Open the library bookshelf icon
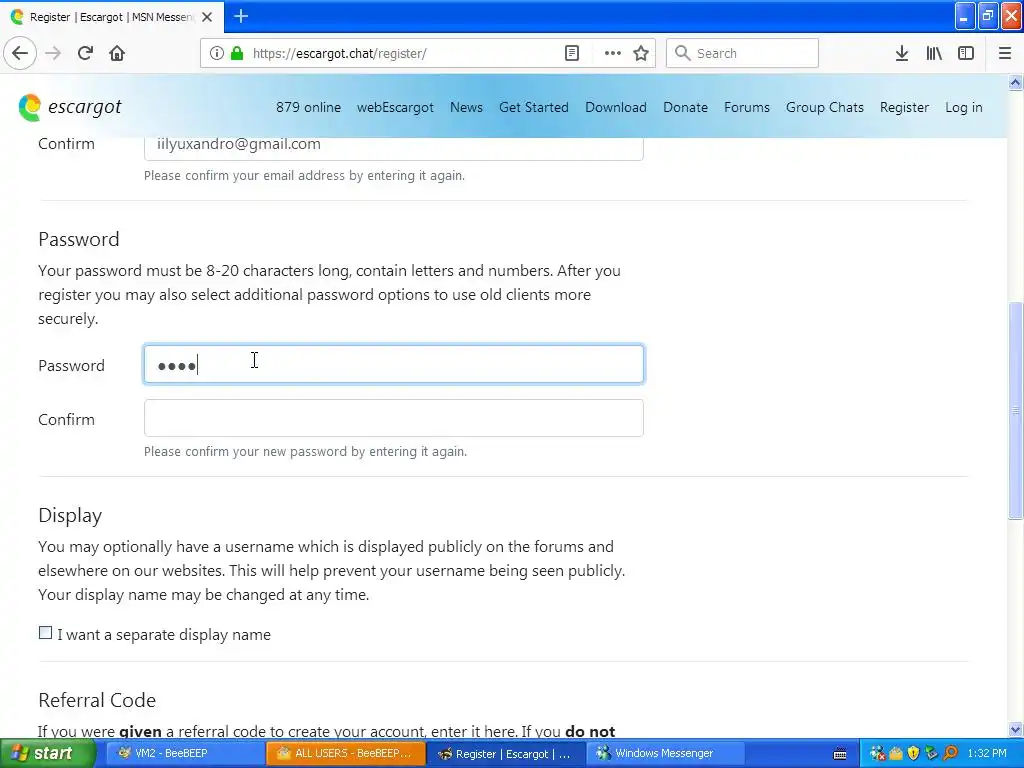This screenshot has width=1024, height=768. [x=934, y=53]
